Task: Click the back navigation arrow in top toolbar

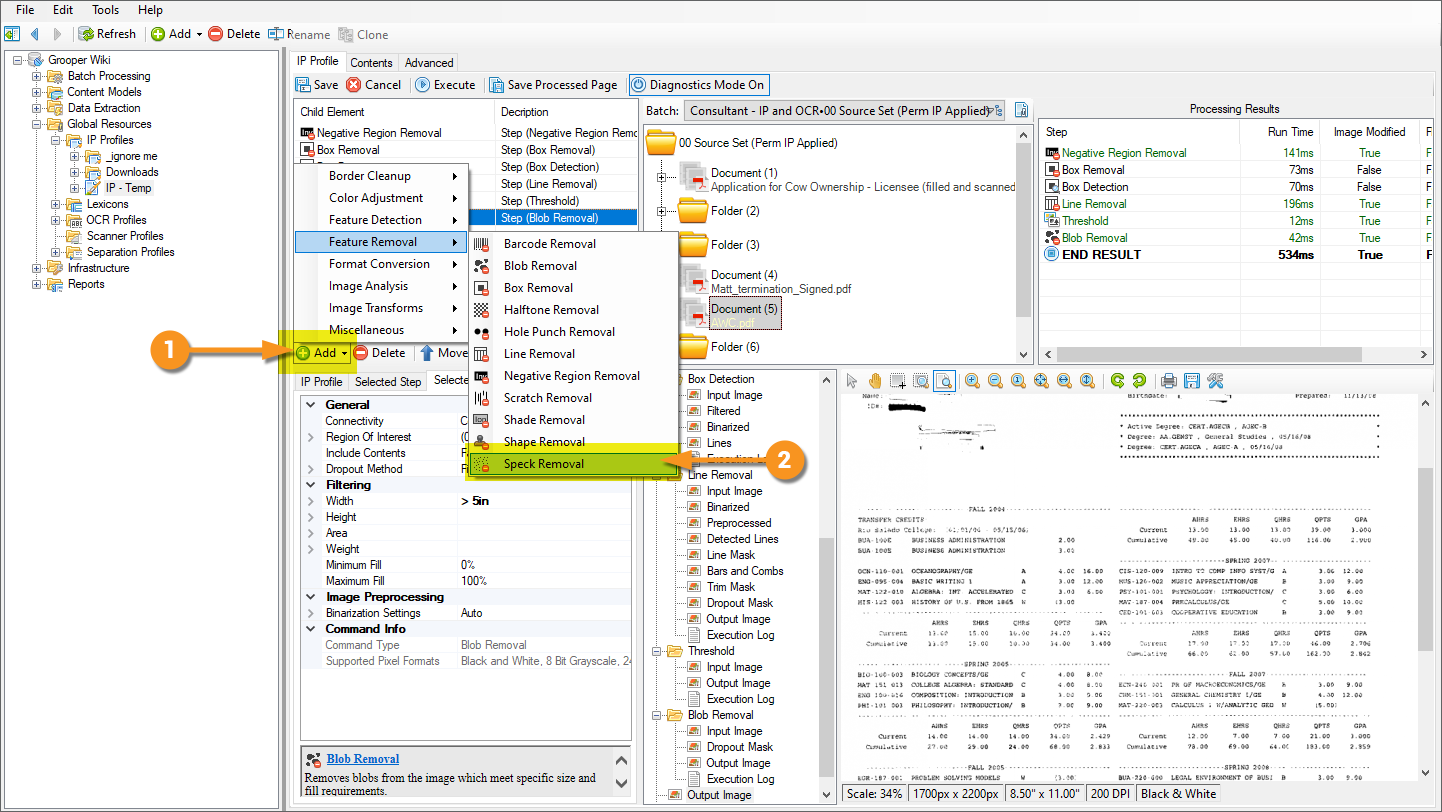Action: click(34, 34)
